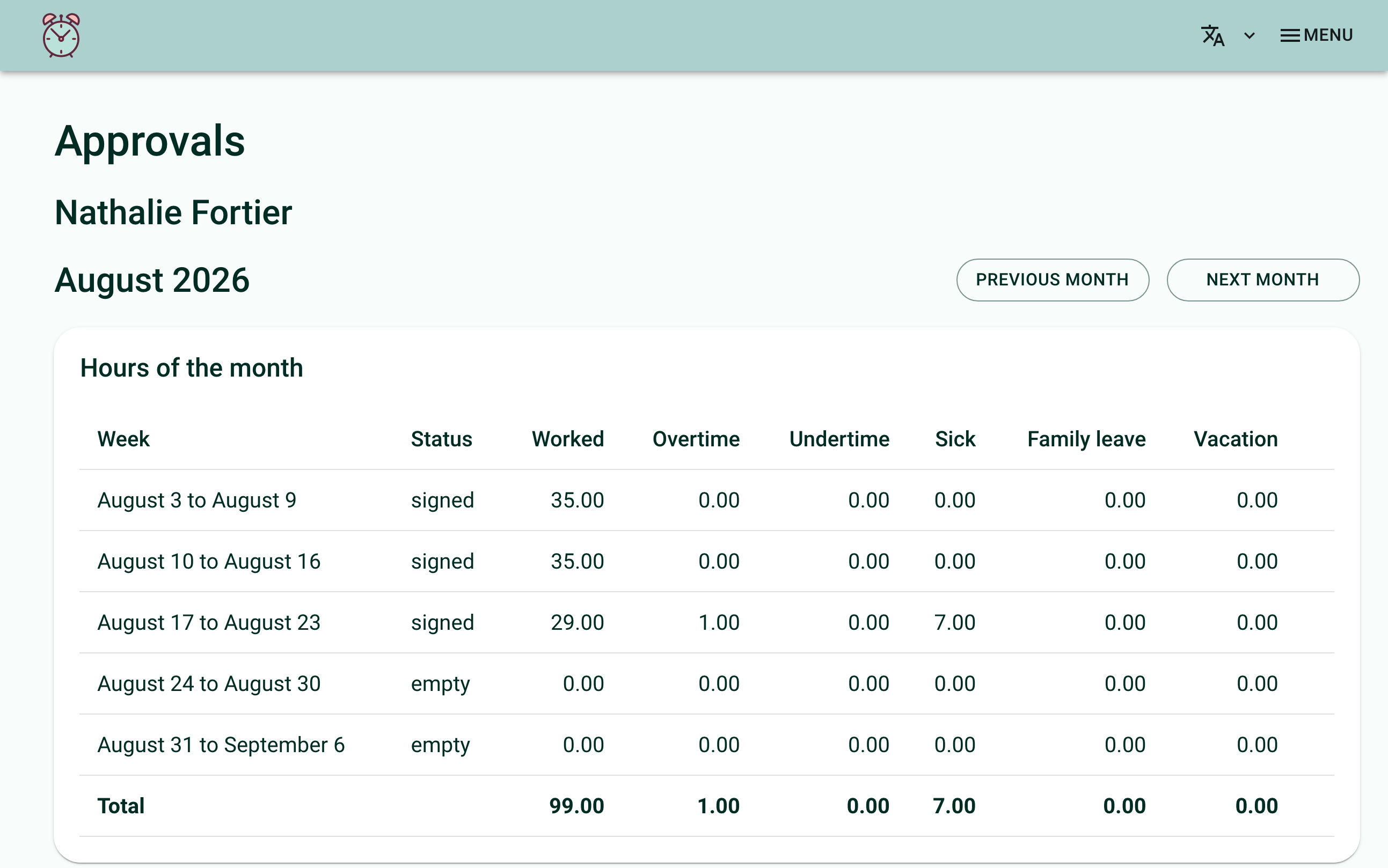Image resolution: width=1388 pixels, height=868 pixels.
Task: Expand the language dropdown chevron
Action: point(1250,35)
